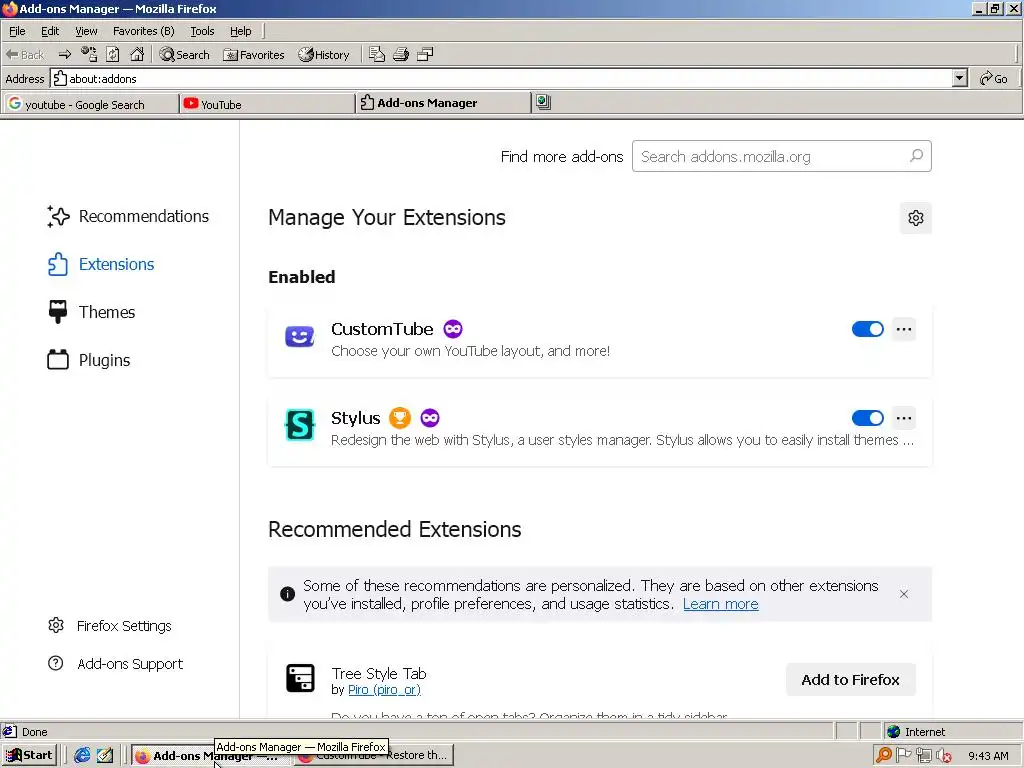Viewport: 1024px width, 768px height.
Task: Click the network computers tray icon
Action: [x=923, y=756]
